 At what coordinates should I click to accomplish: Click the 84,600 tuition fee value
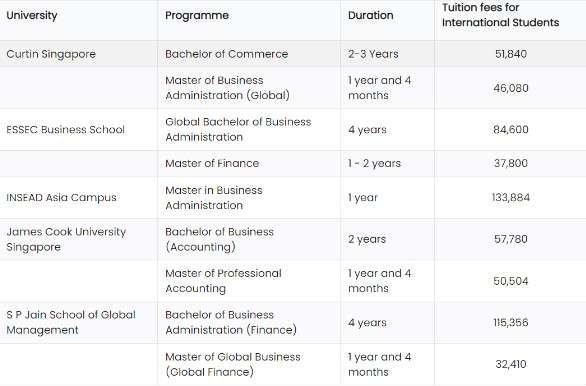point(511,130)
